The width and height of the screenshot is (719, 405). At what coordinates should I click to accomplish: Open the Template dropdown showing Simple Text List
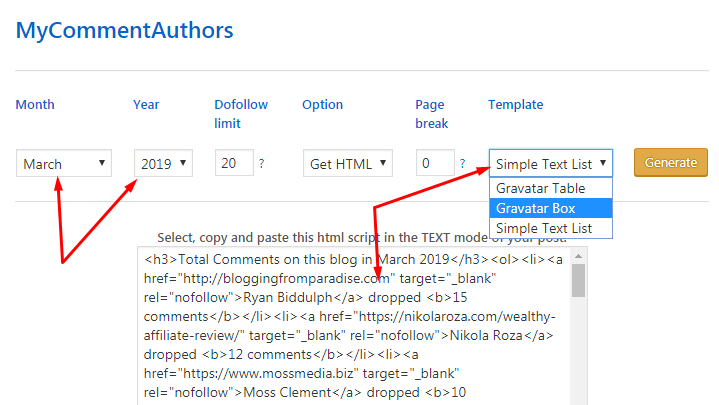[x=550, y=164]
